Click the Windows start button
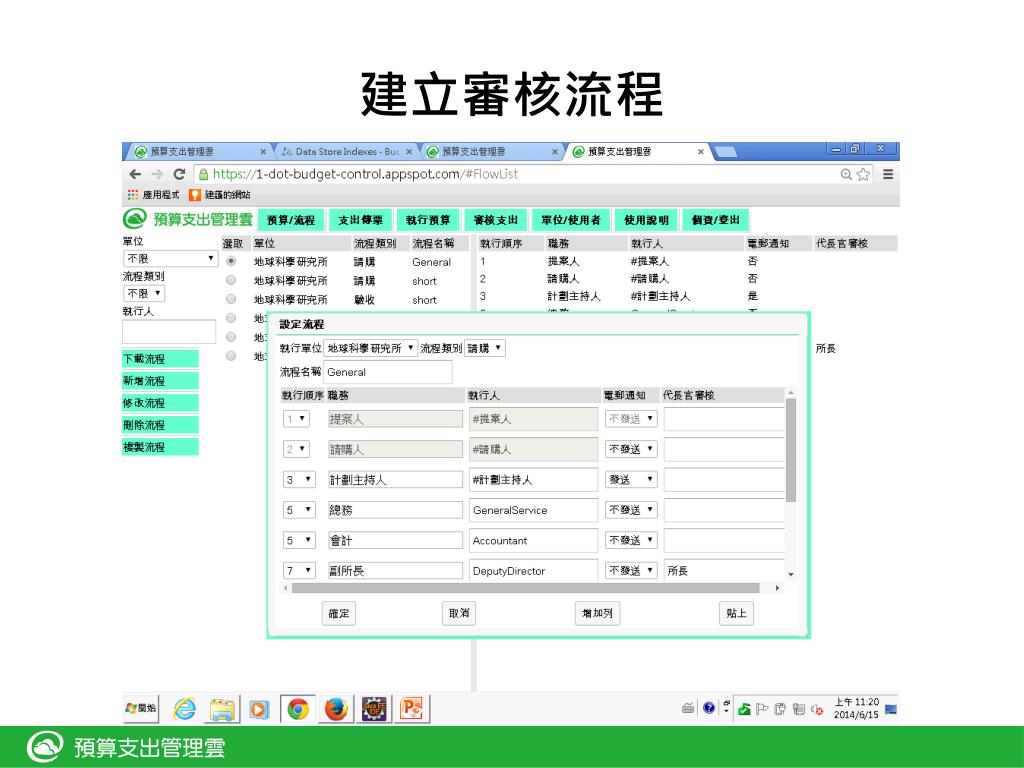Screen dimensions: 1024x768 [x=141, y=708]
